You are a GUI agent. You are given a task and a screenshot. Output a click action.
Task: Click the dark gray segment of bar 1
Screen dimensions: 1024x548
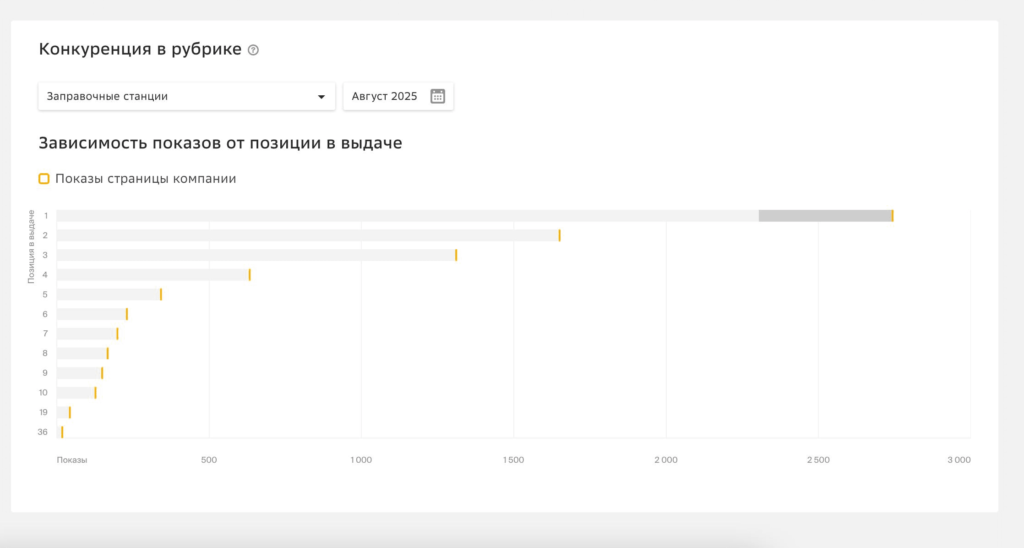[x=825, y=216]
